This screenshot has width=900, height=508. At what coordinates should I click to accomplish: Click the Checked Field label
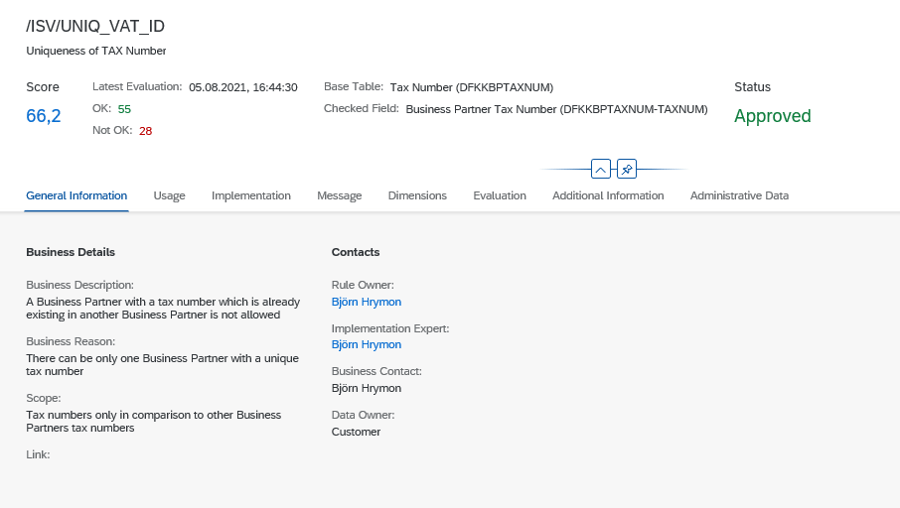361,108
